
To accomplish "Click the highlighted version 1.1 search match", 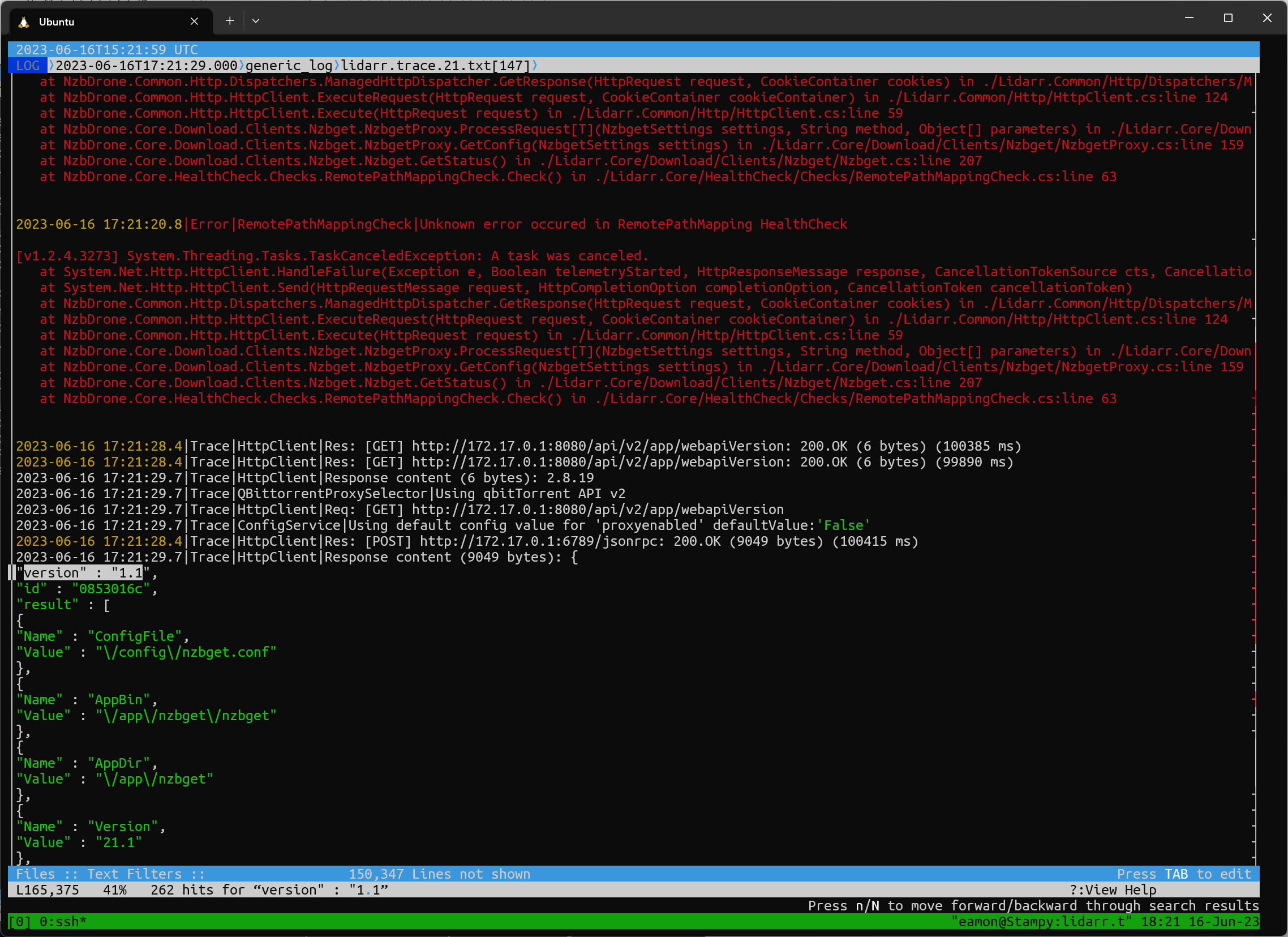I will point(83,573).
